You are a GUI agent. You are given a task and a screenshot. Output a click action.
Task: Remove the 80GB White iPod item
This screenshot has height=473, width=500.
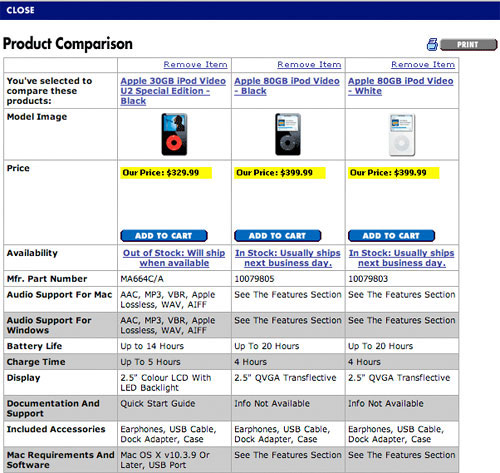click(x=423, y=64)
